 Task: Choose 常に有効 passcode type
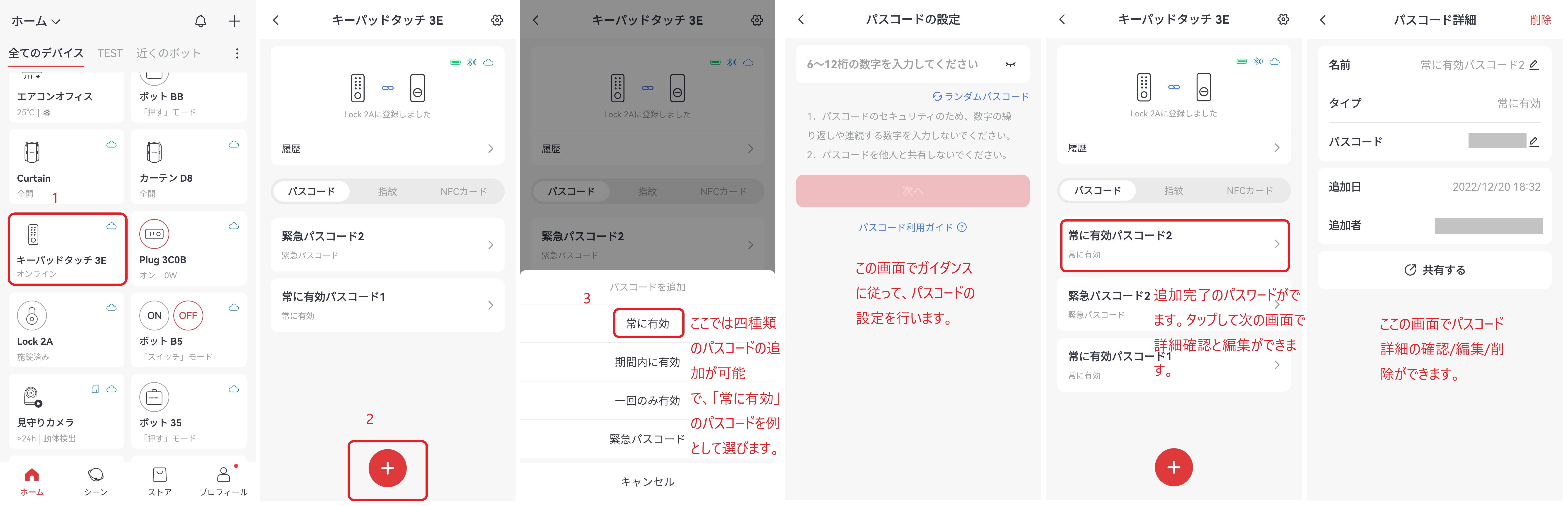[x=648, y=323]
